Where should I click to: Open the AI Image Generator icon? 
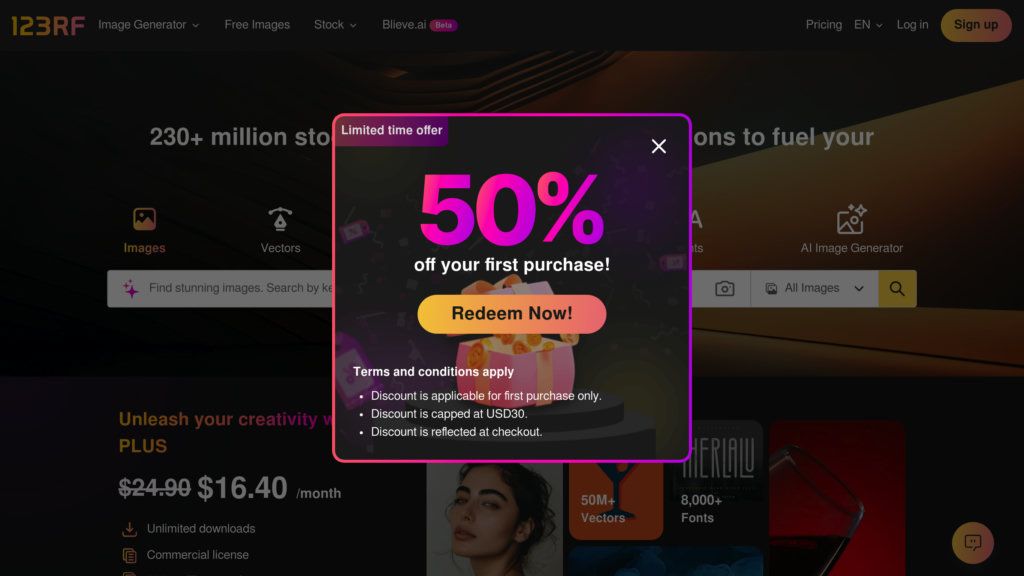852,219
